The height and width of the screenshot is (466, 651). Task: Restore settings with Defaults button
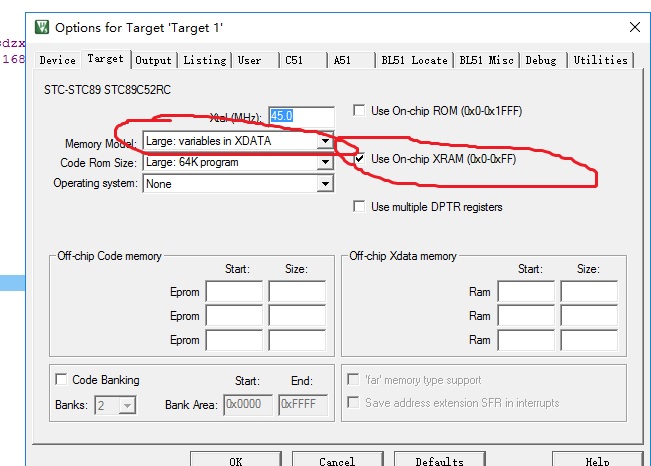pos(439,459)
